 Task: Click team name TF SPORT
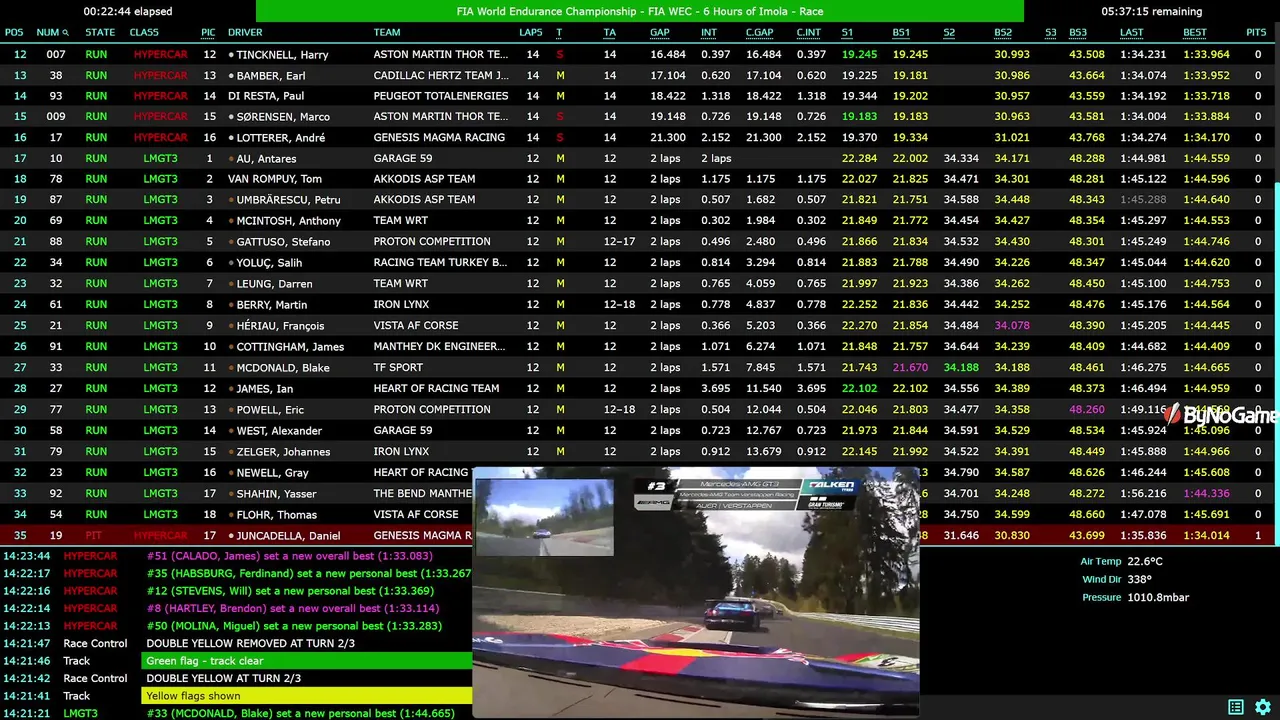(x=398, y=368)
